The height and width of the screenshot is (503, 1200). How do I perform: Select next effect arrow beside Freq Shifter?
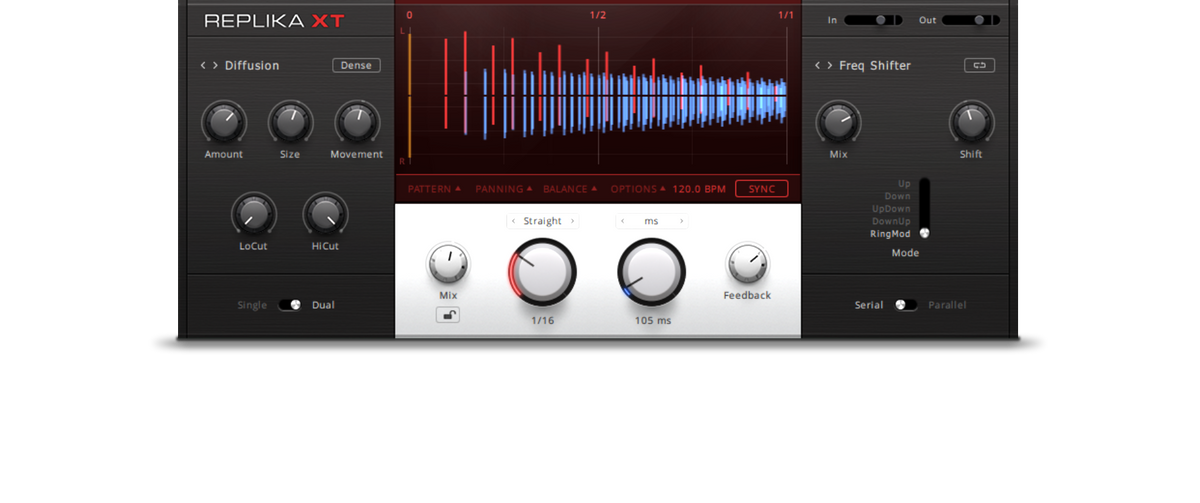coord(829,66)
